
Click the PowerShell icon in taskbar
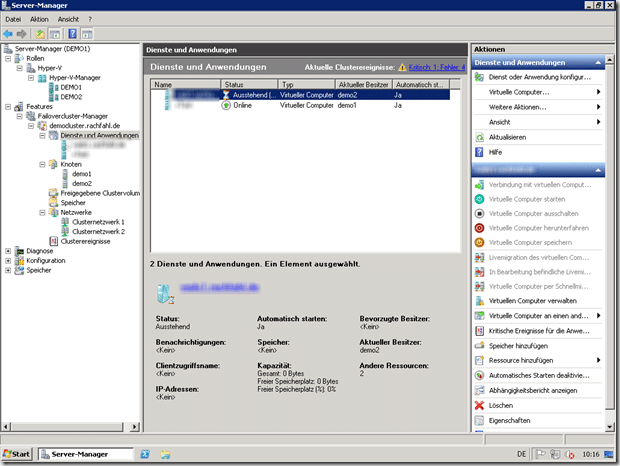(x=145, y=454)
